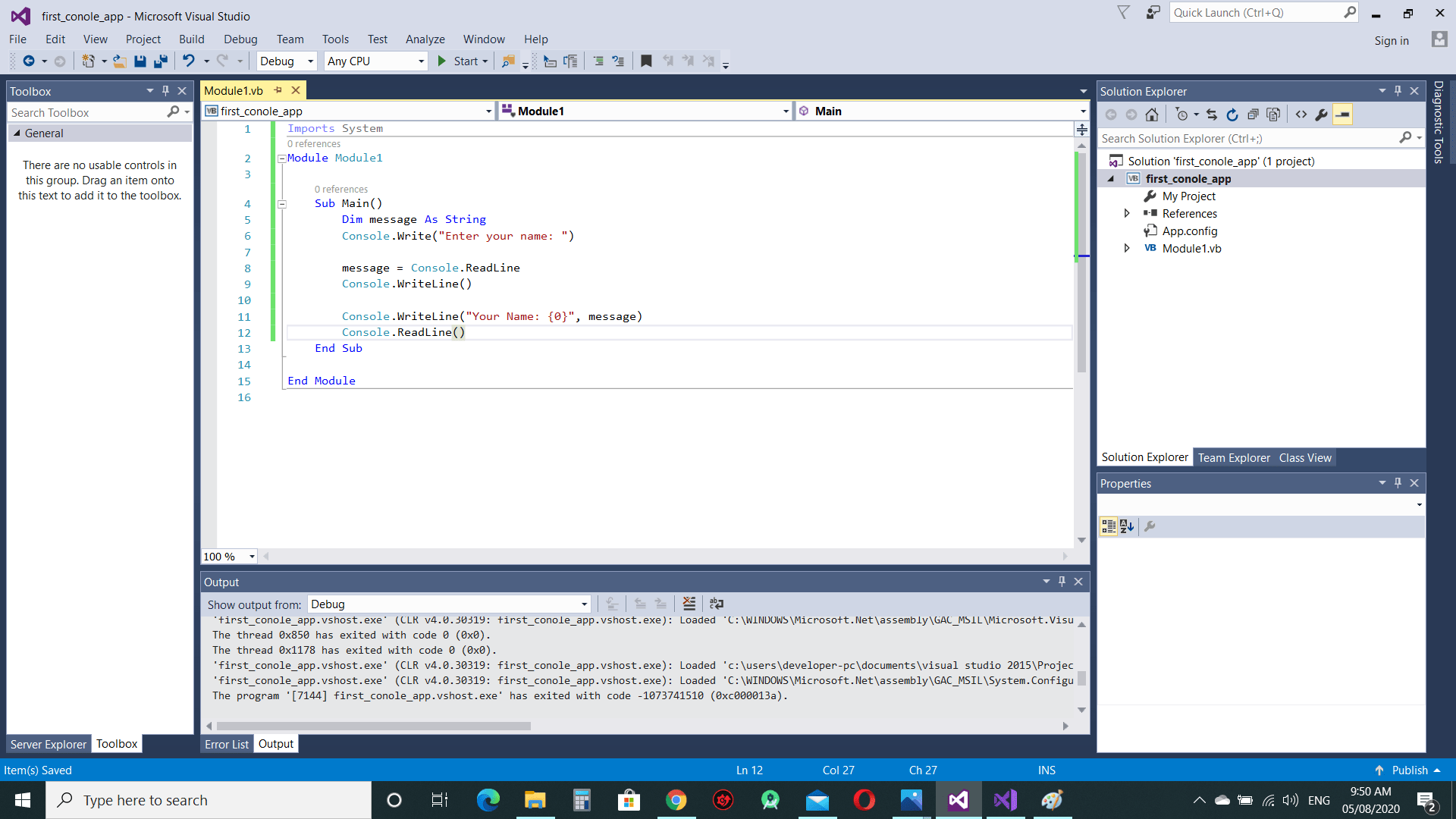
Task: Click the Solution Explorer Home icon
Action: 1152,115
